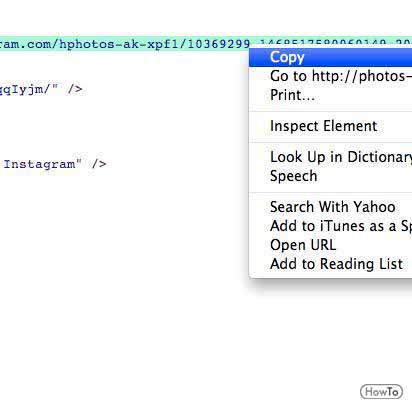This screenshot has width=412, height=412.
Task: Click the word 'Instagram' in the source code
Action: [x=39, y=164]
